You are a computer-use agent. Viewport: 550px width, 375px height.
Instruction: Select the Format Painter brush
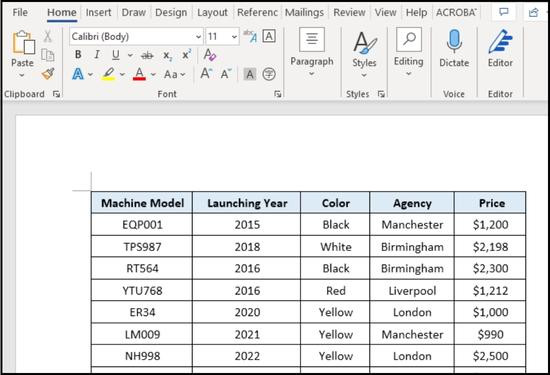coord(48,74)
